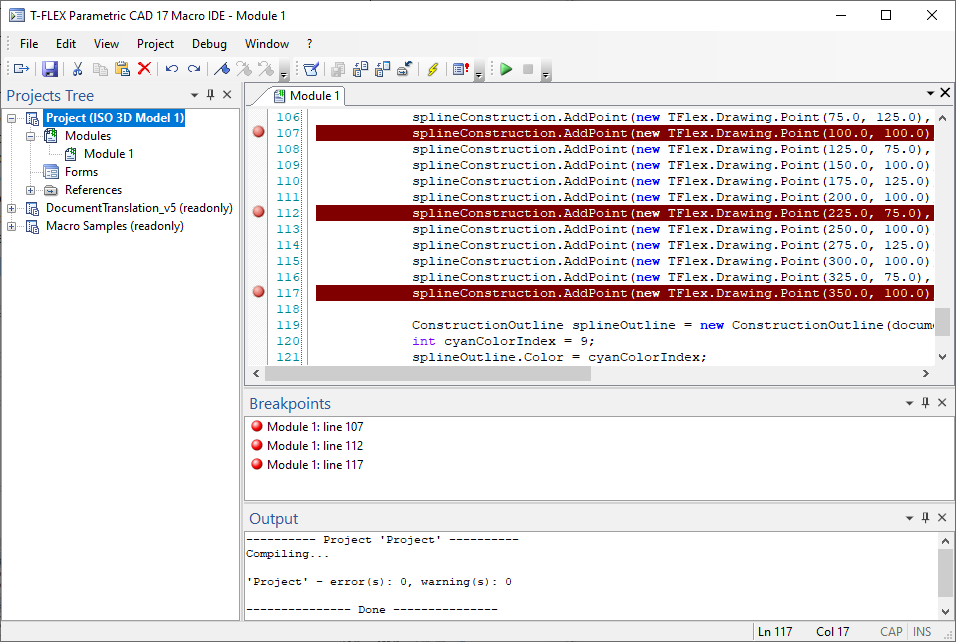
Task: Open the File menu
Action: 29,44
